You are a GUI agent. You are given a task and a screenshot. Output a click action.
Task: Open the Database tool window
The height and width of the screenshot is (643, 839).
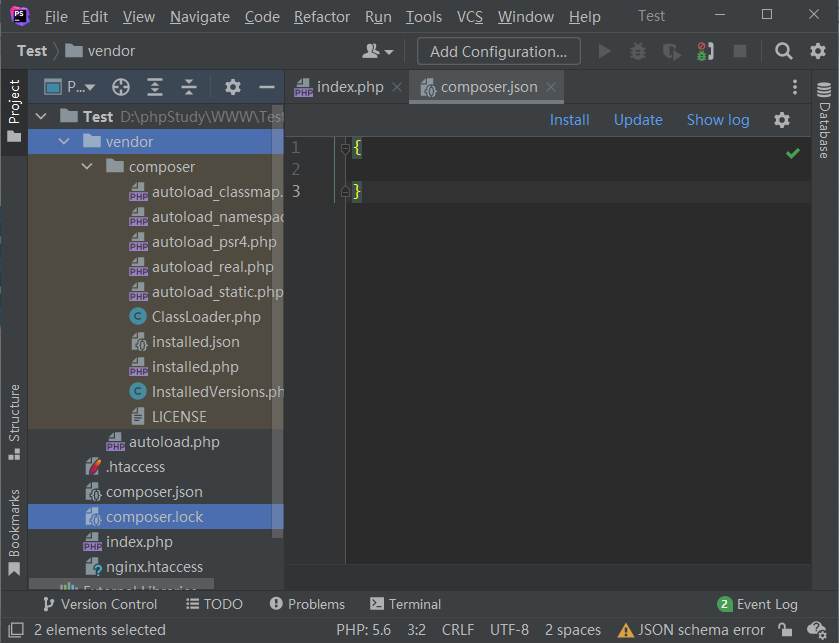824,120
